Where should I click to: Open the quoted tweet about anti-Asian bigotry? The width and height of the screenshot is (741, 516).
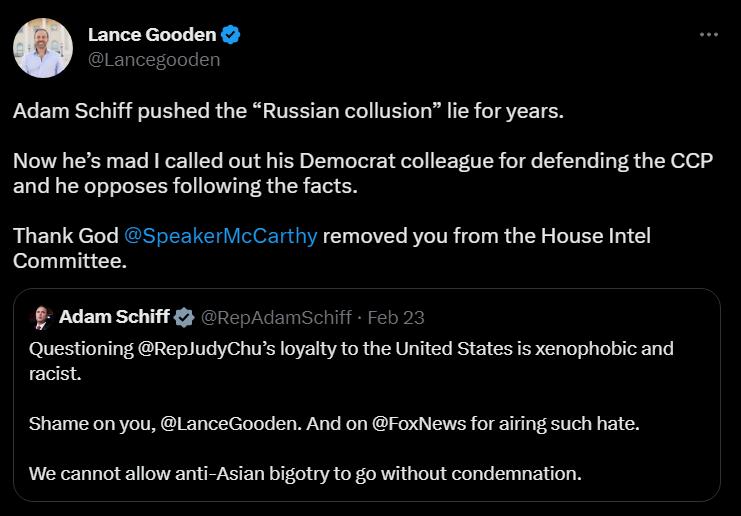point(367,395)
